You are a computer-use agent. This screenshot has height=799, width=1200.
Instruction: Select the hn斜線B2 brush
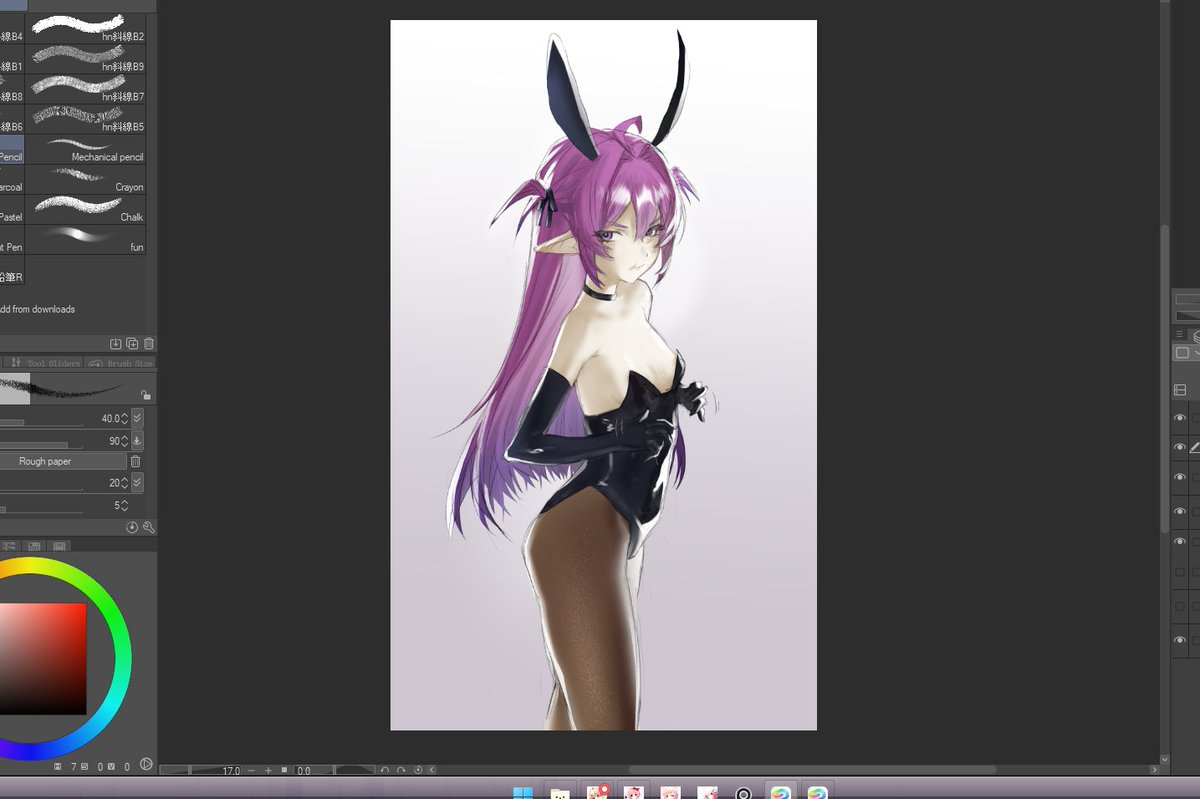(x=85, y=28)
